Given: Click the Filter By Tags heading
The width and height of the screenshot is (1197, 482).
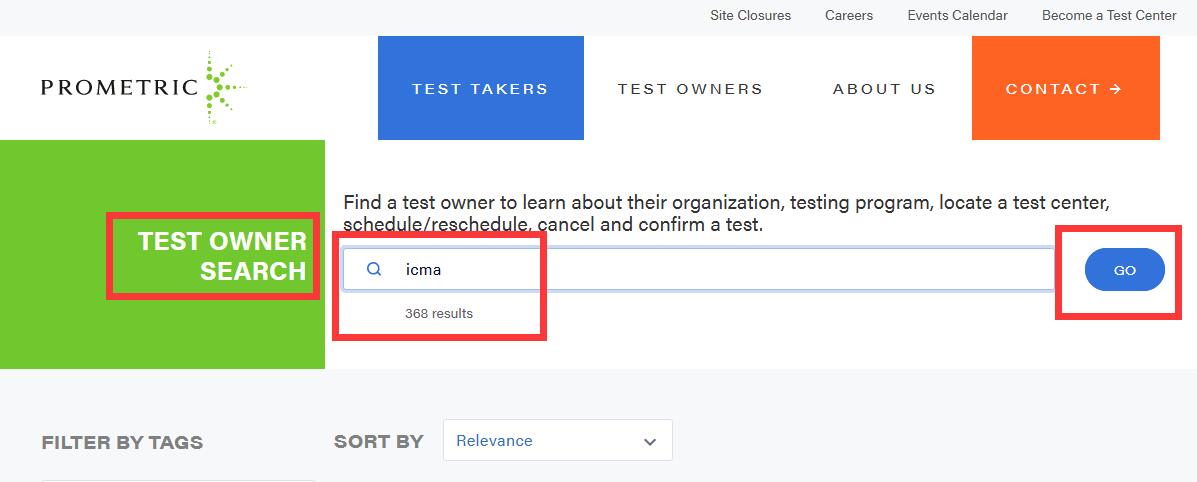Looking at the screenshot, I should pyautogui.click(x=122, y=442).
